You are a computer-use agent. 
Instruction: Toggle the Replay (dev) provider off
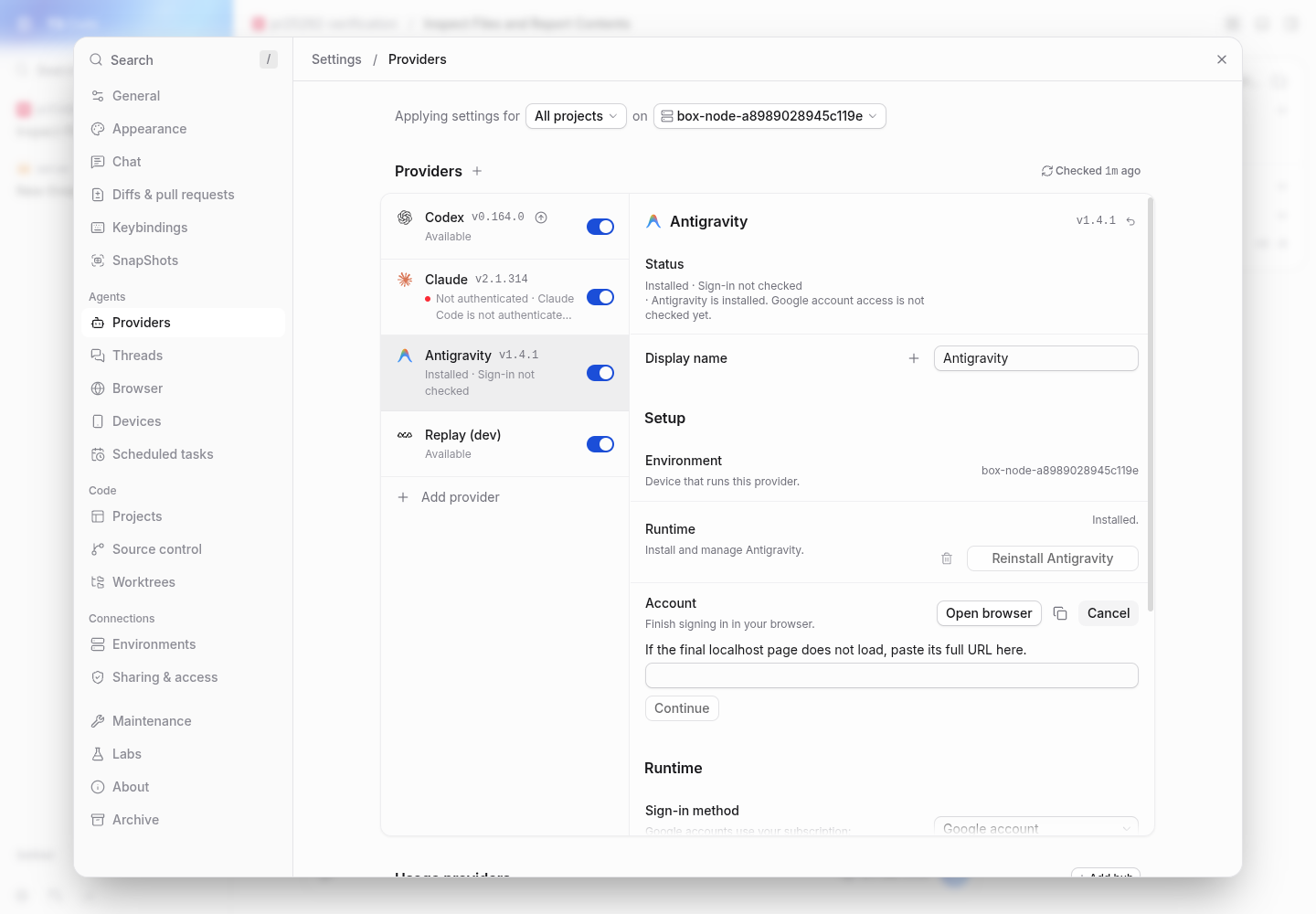600,444
